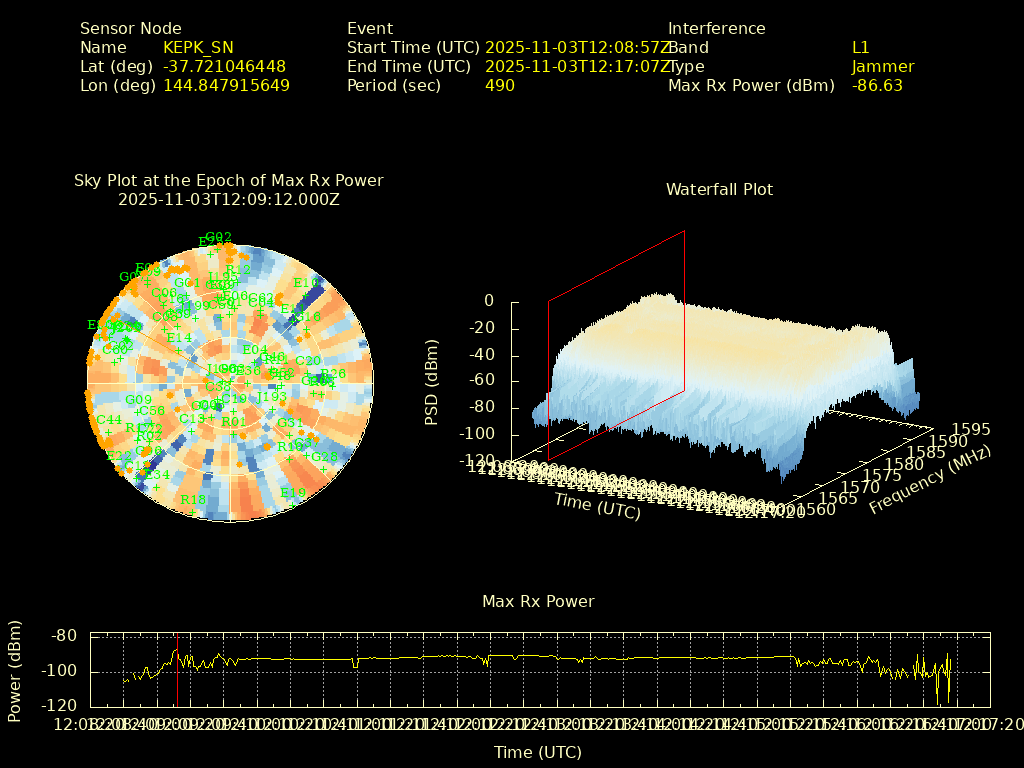Viewport: 1024px width, 768px height.
Task: Select satellite C44 on the sky plot
Action: 108,420
